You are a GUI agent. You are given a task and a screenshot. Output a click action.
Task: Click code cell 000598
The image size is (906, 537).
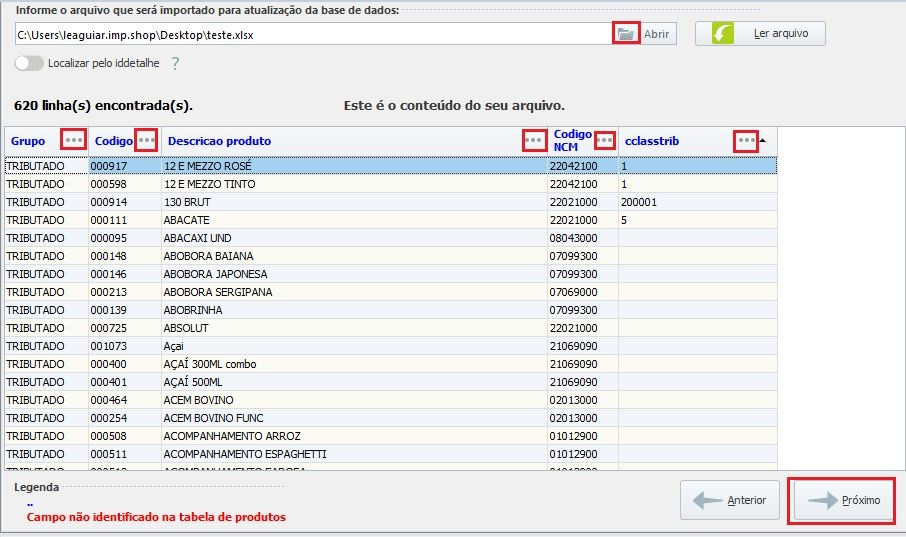pyautogui.click(x=125, y=184)
